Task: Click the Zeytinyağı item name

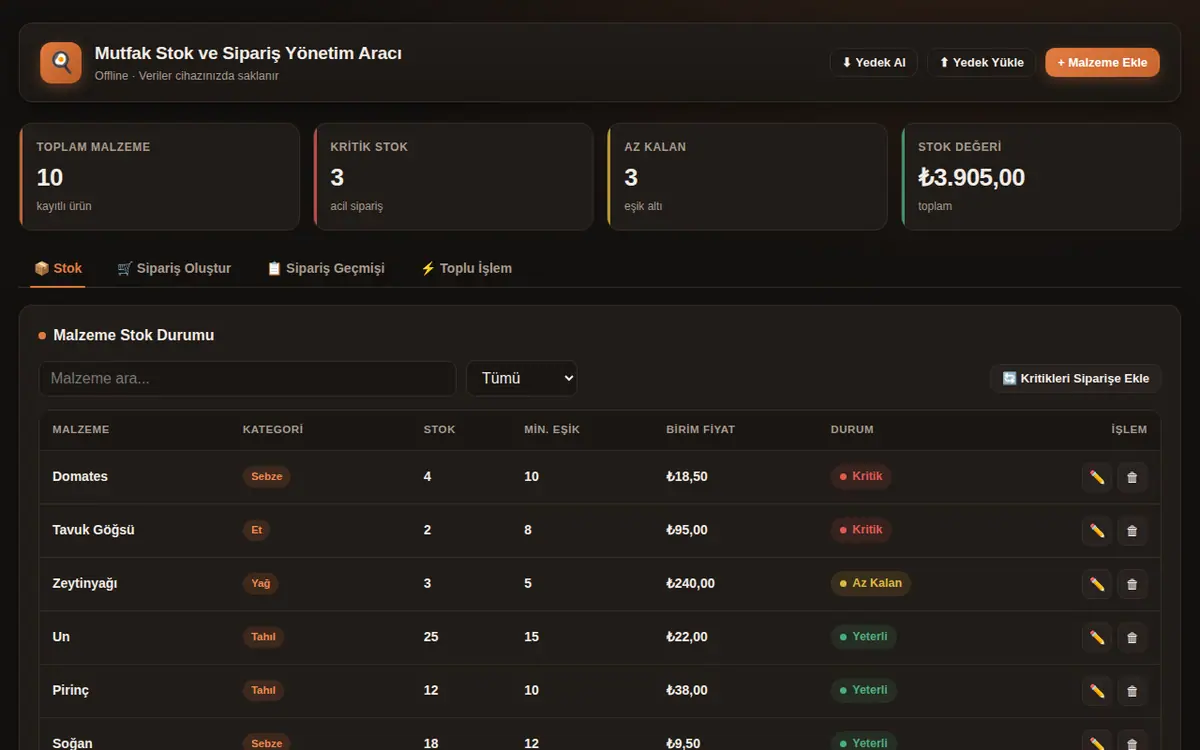Action: click(x=85, y=584)
